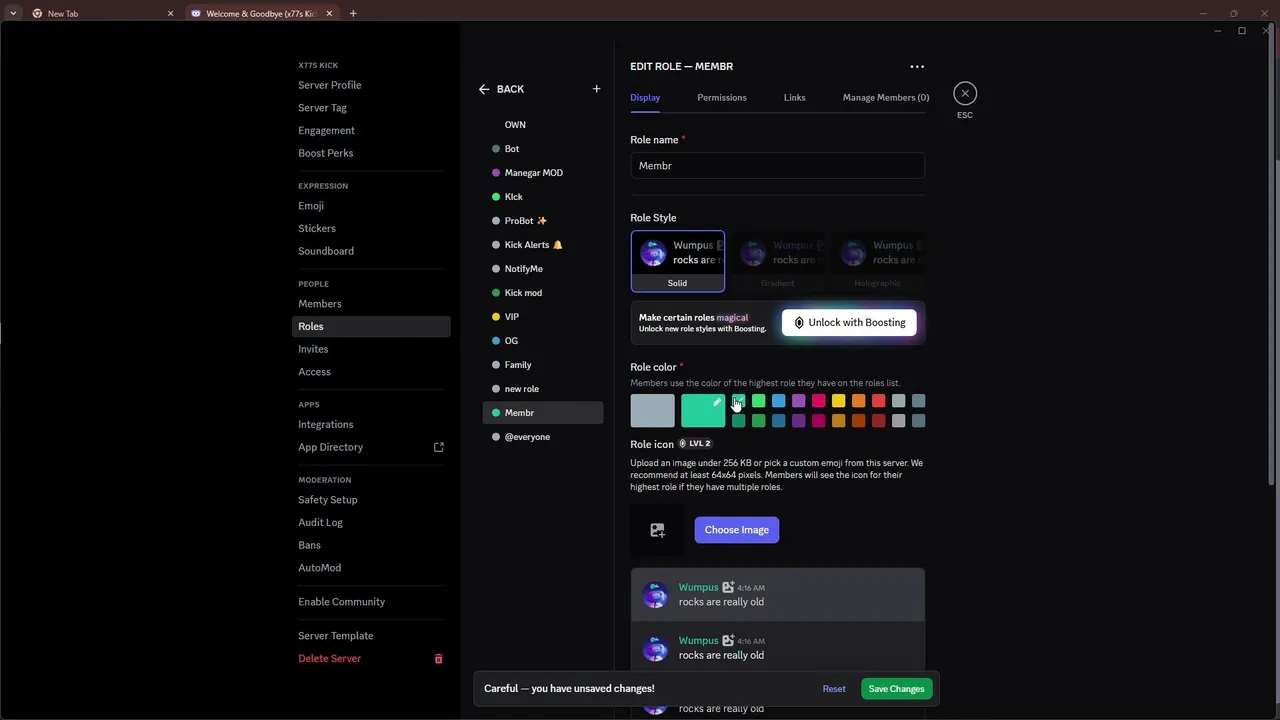The width and height of the screenshot is (1280, 720).
Task: Reset the unsaved changes
Action: [x=834, y=689]
